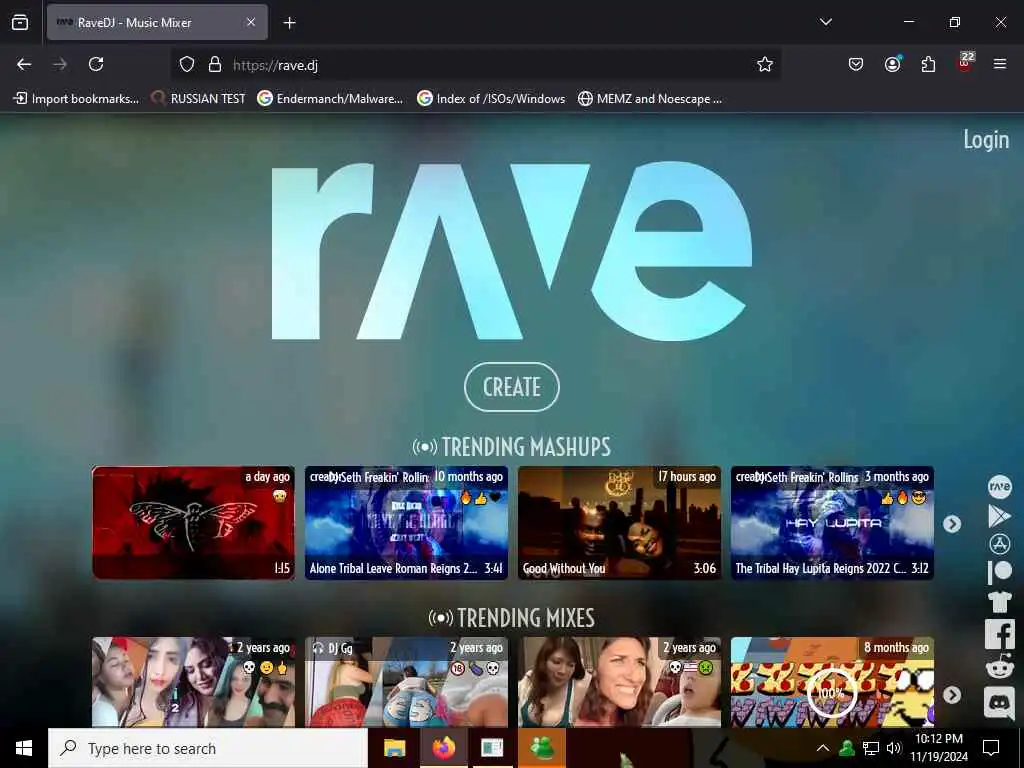Open Import bookmarks bookmark
1024x768 pixels.
pyautogui.click(x=76, y=99)
